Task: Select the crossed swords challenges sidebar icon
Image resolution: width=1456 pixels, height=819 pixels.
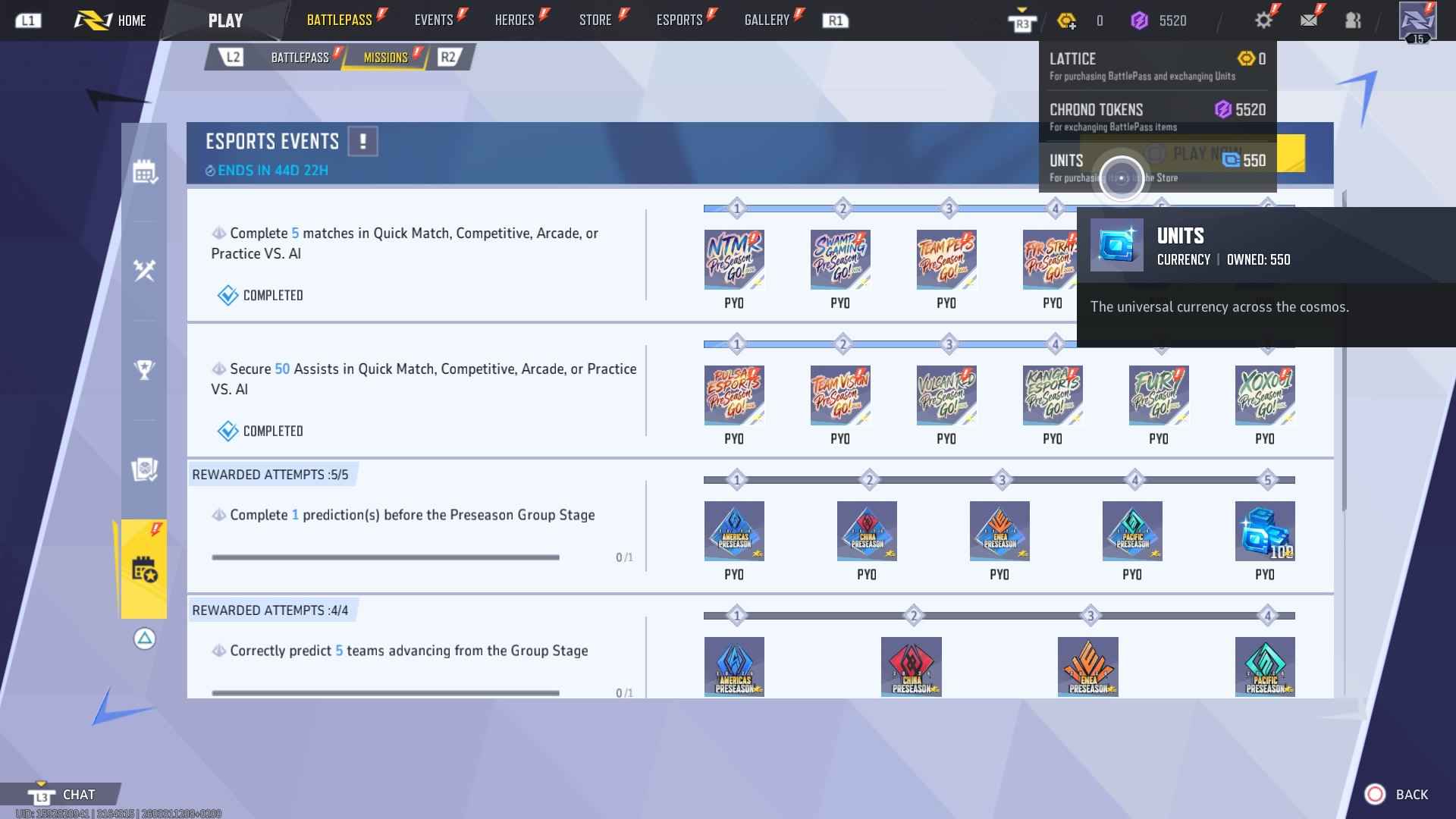Action: (144, 270)
